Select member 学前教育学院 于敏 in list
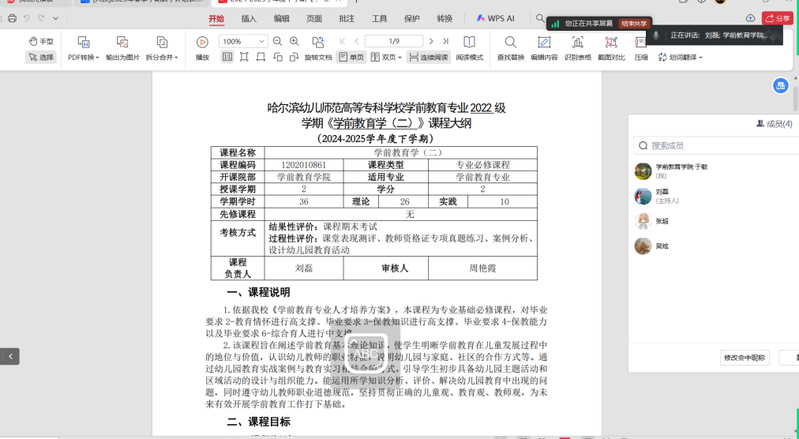799x439 pixels. (713, 171)
